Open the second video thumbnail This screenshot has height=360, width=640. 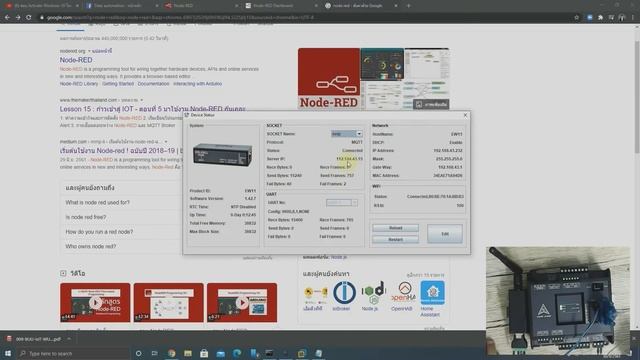pos(169,302)
